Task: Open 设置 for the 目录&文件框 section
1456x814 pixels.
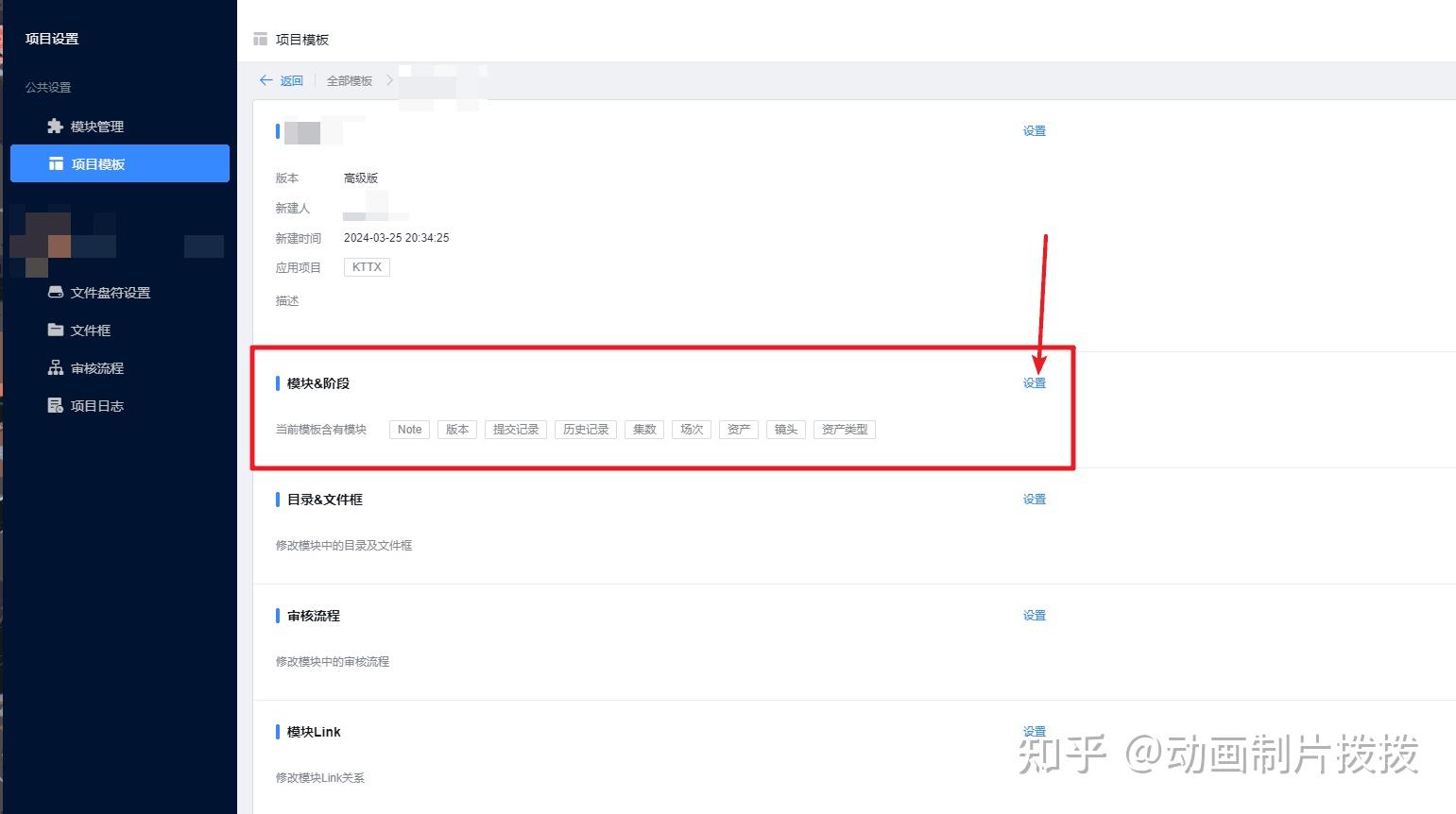Action: (1034, 499)
